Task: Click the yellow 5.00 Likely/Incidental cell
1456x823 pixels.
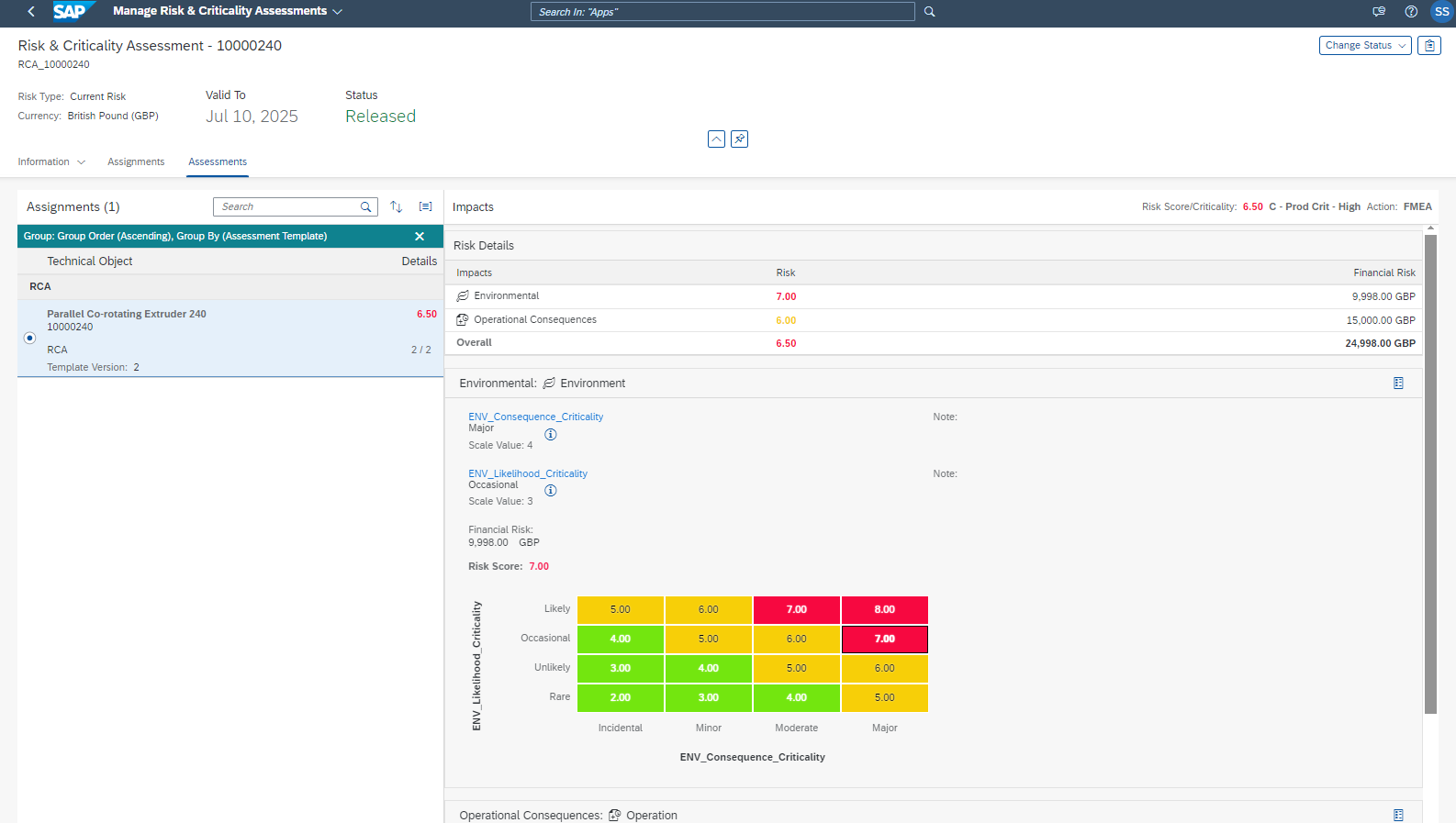Action: (621, 609)
